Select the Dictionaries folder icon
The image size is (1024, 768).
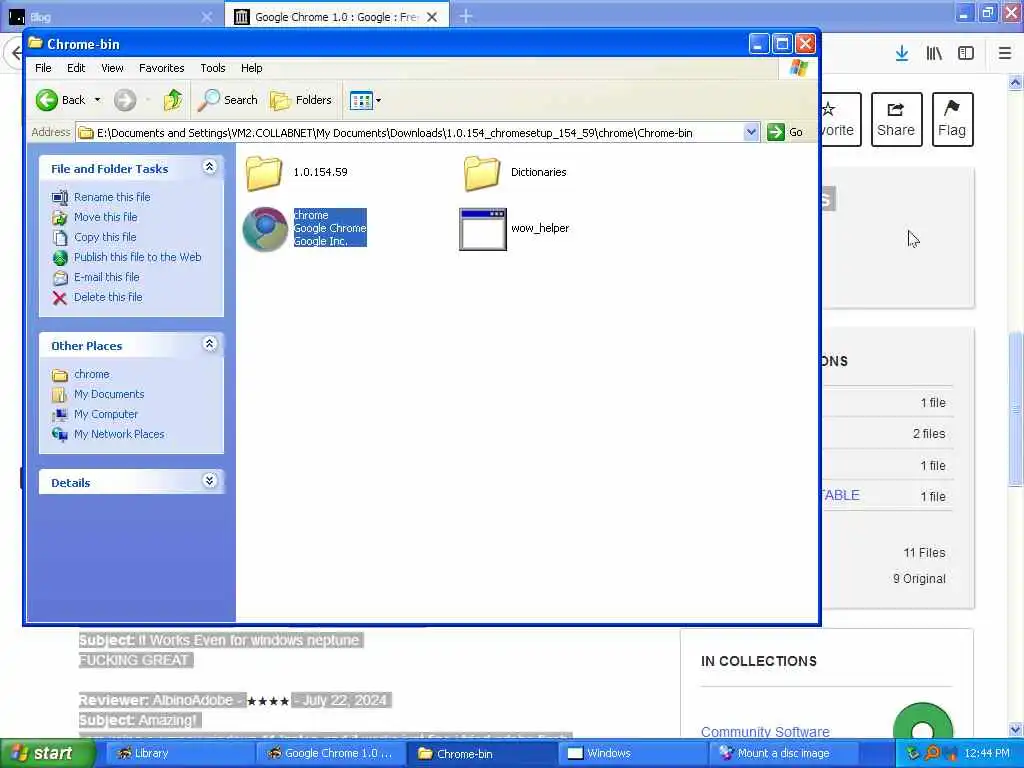482,173
